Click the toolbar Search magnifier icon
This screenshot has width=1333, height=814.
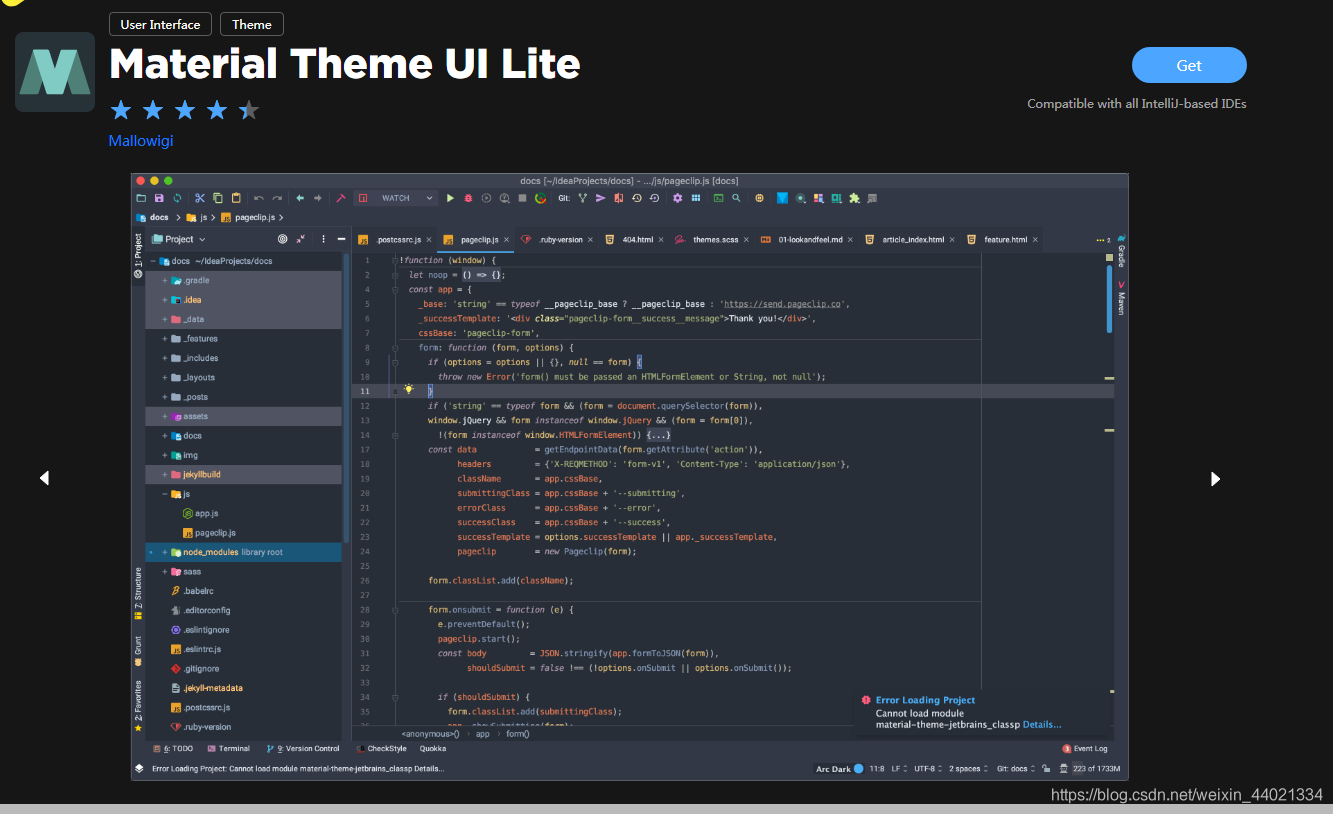click(737, 198)
